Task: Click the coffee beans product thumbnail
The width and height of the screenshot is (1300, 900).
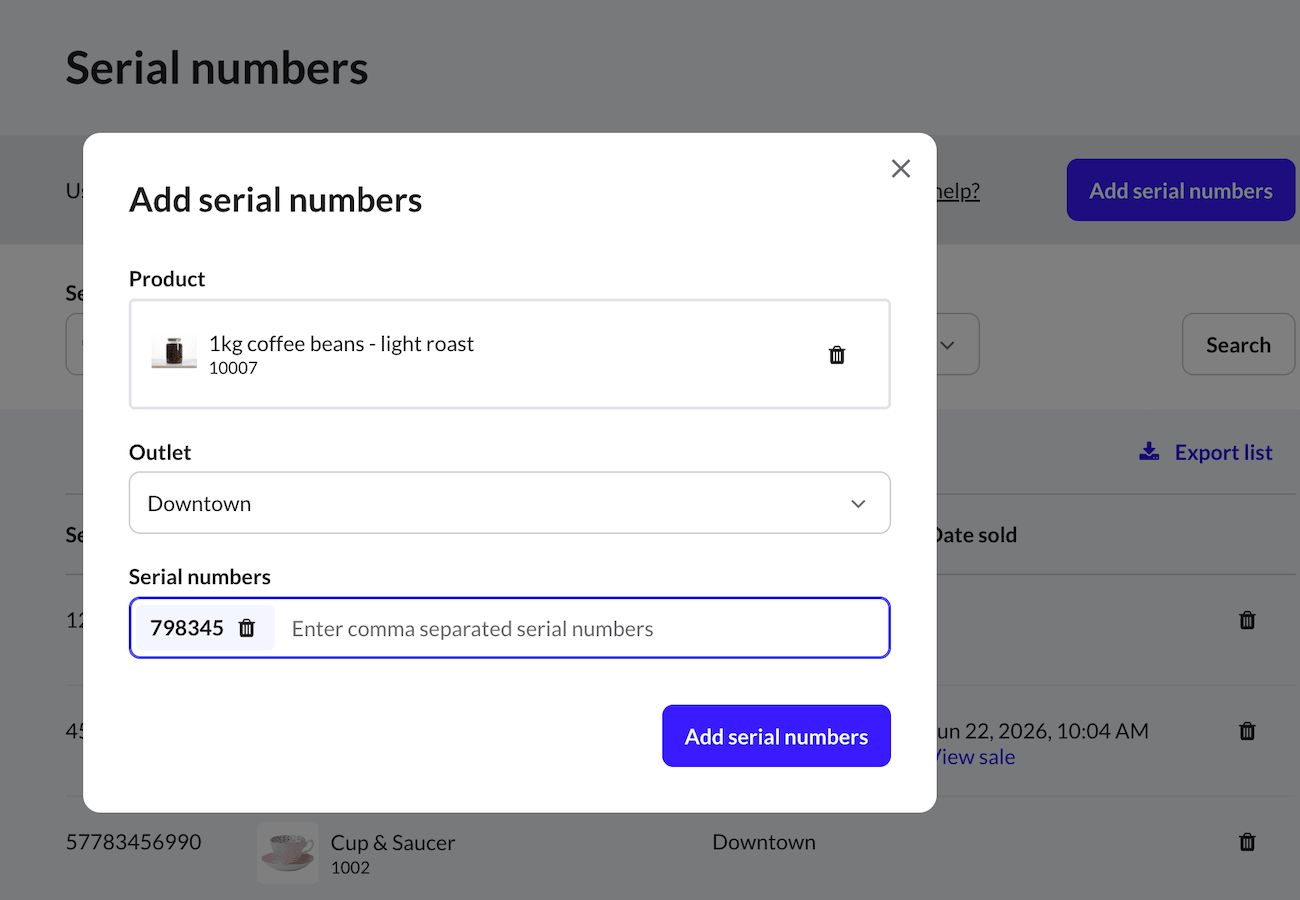Action: pyautogui.click(x=174, y=354)
